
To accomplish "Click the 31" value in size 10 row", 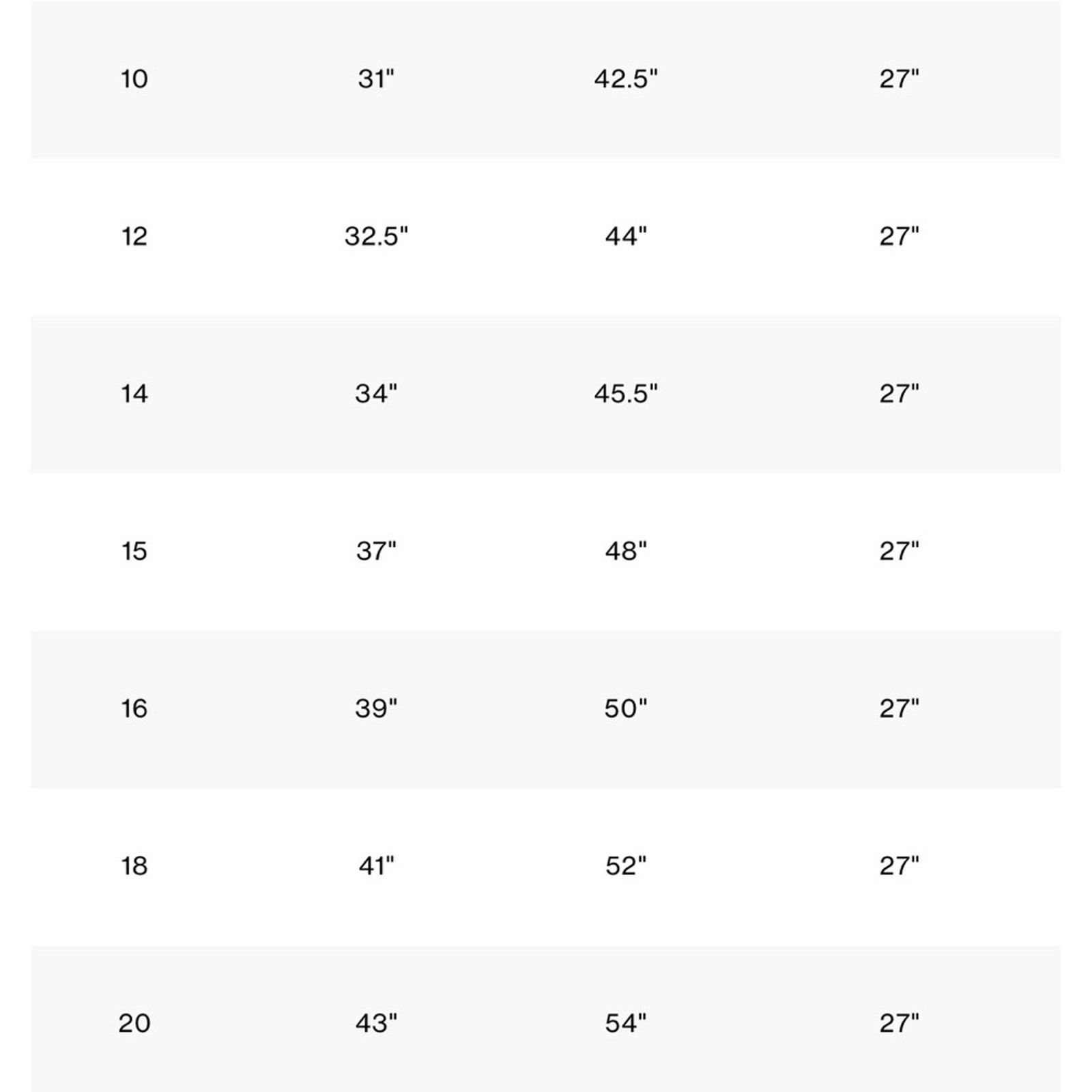I will point(376,79).
